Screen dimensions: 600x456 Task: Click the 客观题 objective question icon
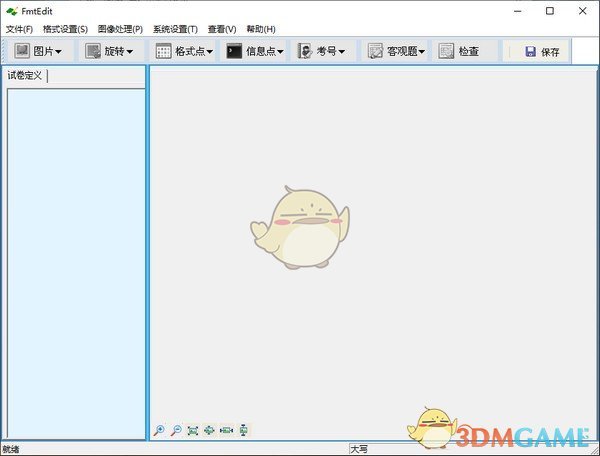tap(375, 50)
